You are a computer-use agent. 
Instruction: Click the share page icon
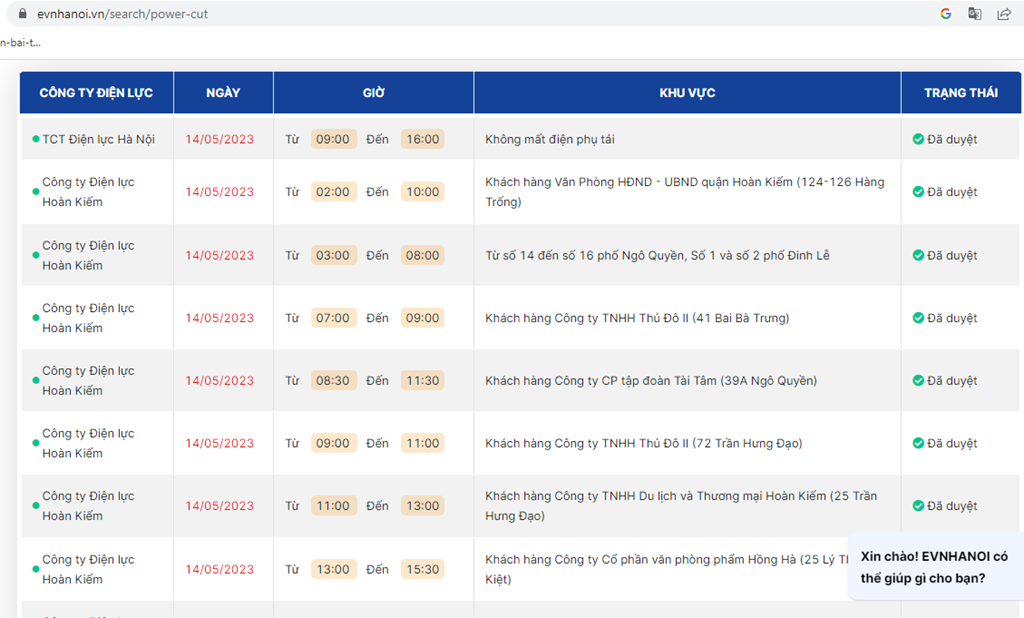(x=1004, y=14)
